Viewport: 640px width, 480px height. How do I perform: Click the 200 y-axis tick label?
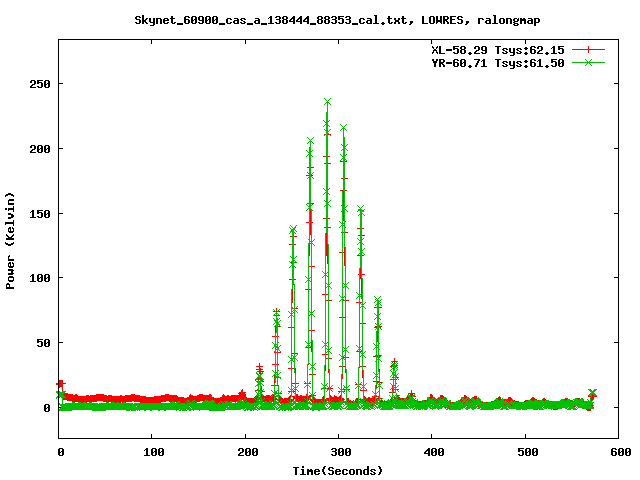coord(40,149)
